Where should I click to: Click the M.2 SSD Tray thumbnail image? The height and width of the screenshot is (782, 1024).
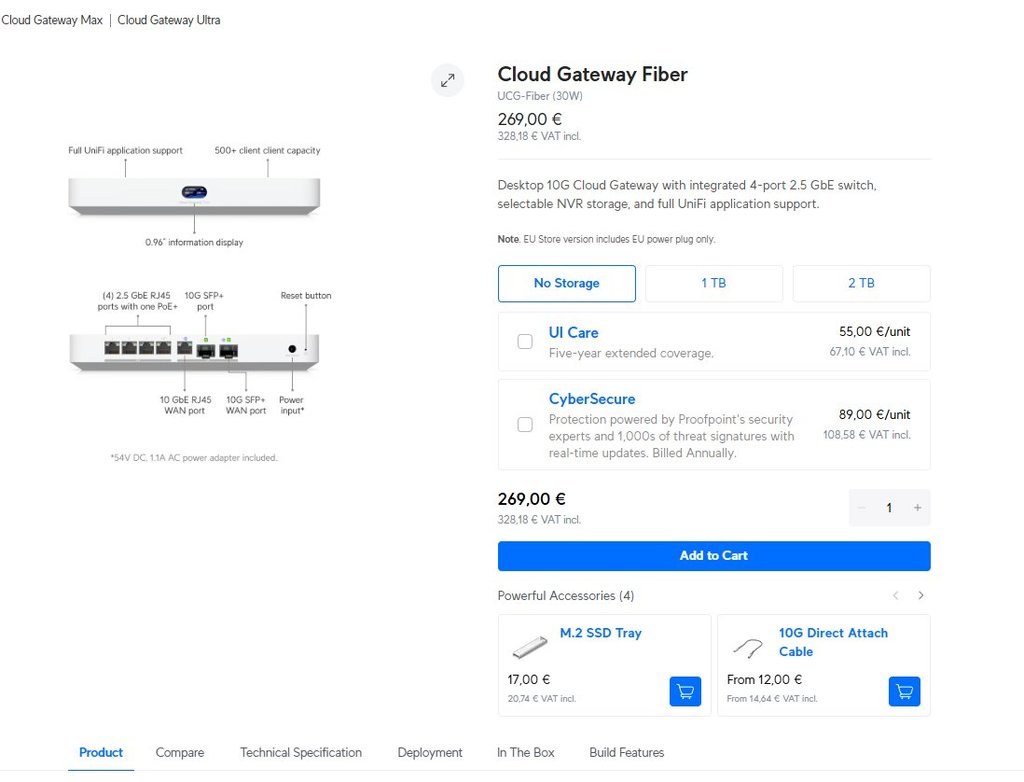(x=530, y=647)
